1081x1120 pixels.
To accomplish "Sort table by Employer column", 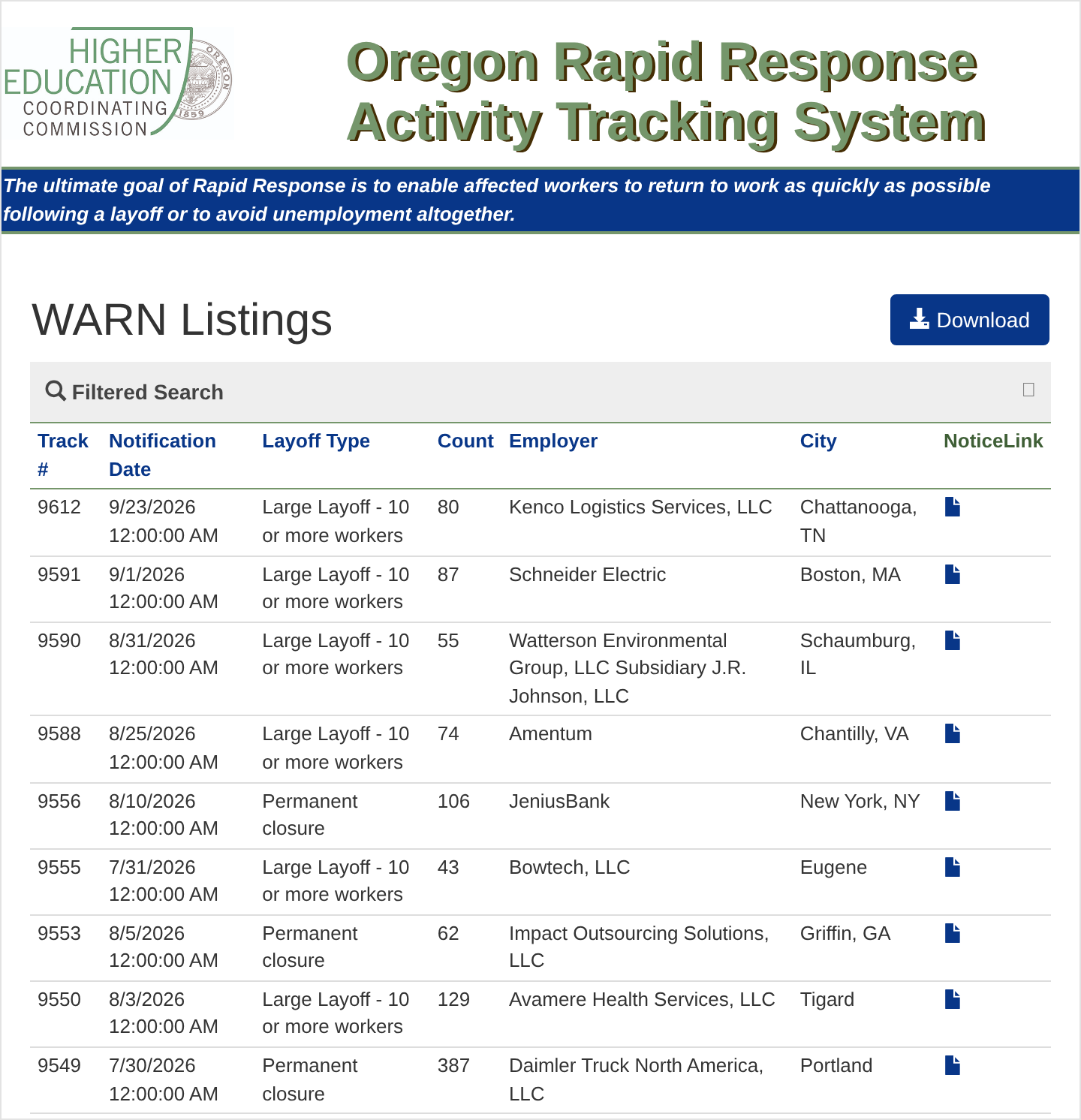I will pos(553,441).
